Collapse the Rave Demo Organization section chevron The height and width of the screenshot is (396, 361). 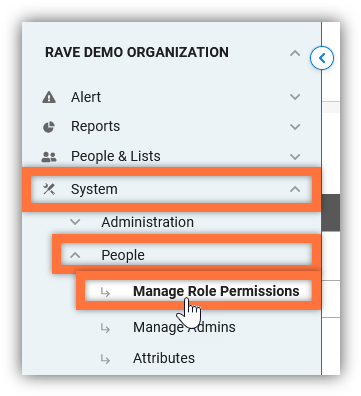[295, 53]
